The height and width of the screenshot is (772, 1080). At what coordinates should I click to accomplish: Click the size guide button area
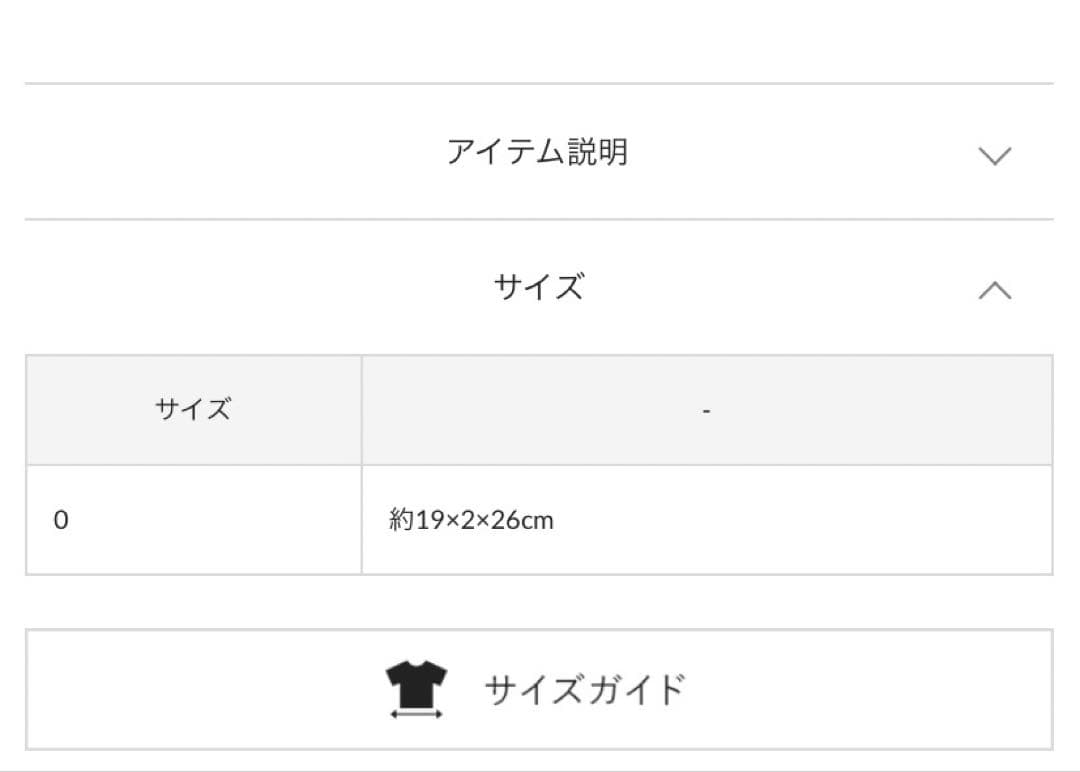[x=540, y=690]
